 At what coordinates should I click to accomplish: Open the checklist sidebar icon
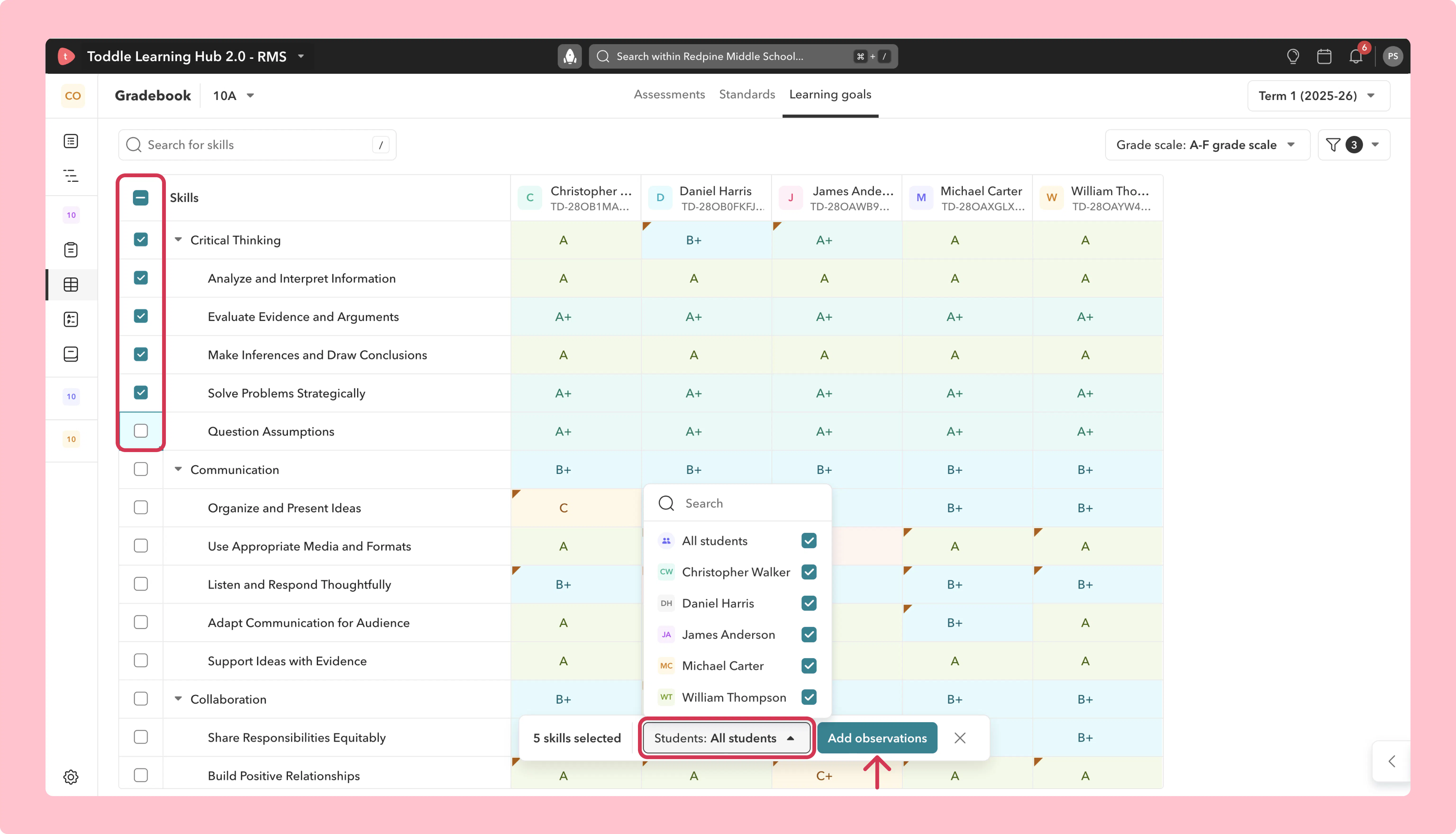(x=71, y=319)
